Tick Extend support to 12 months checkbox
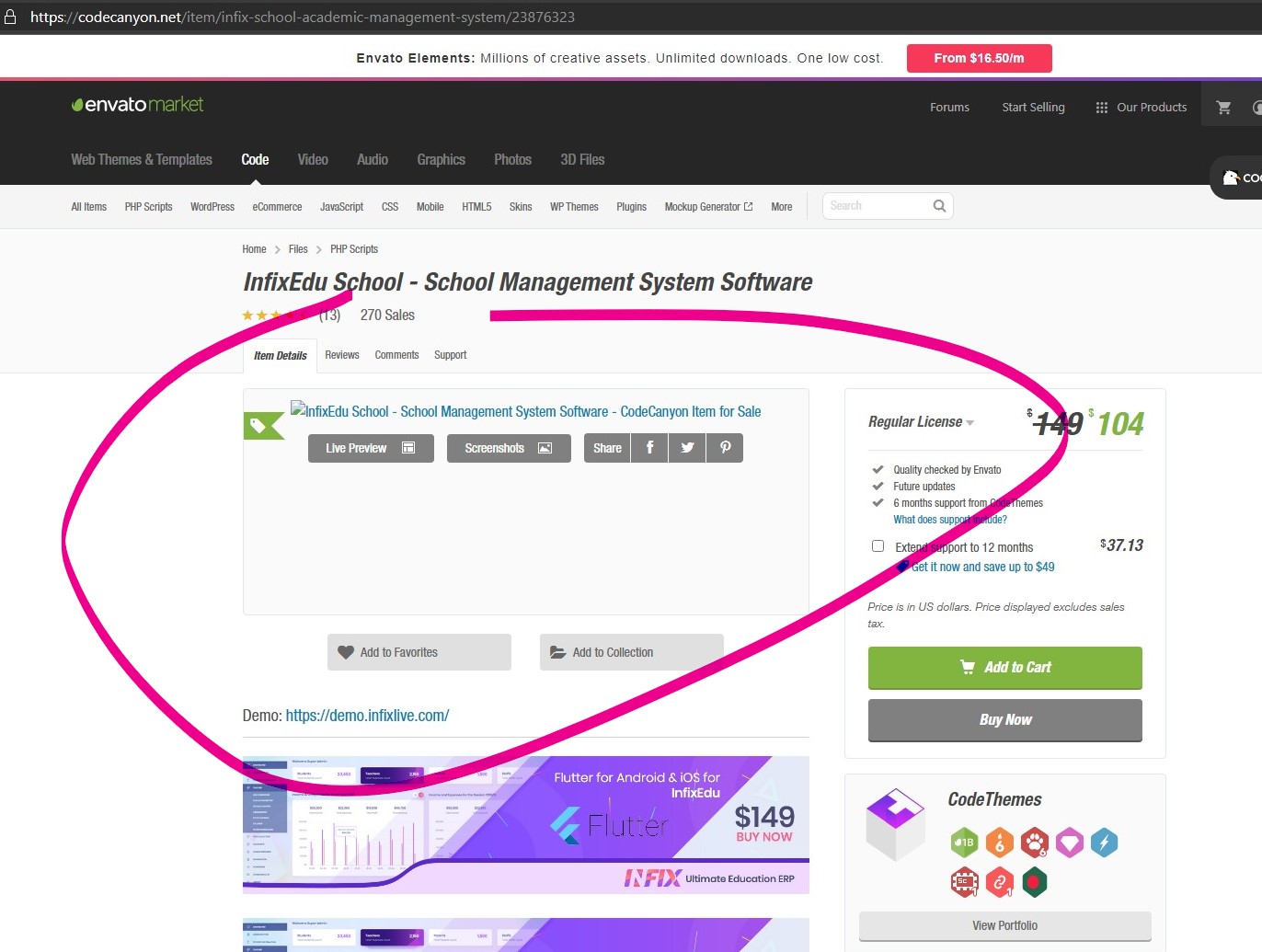Image resolution: width=1262 pixels, height=952 pixels. point(878,546)
